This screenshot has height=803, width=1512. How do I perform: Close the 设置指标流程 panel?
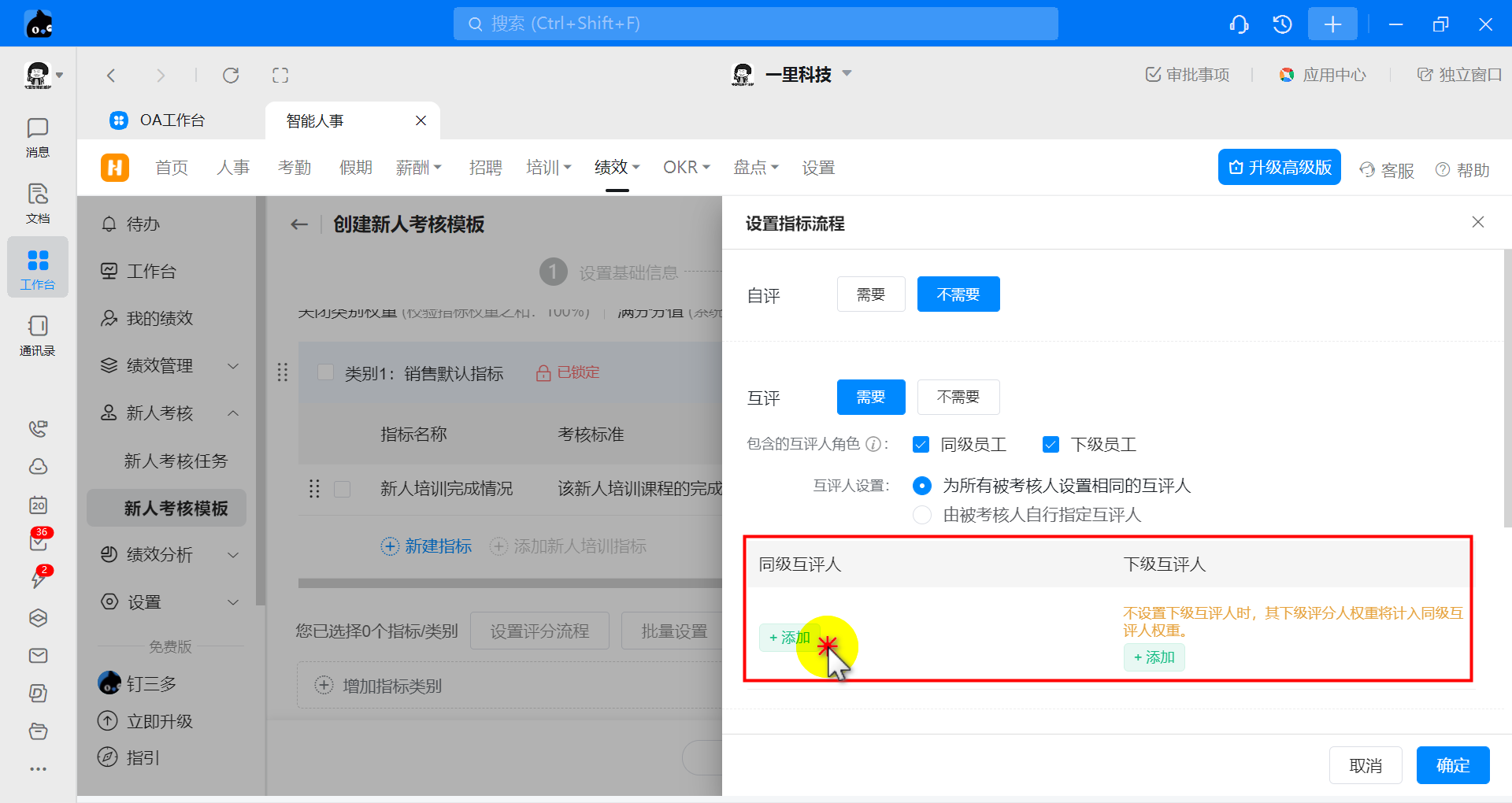1477,223
